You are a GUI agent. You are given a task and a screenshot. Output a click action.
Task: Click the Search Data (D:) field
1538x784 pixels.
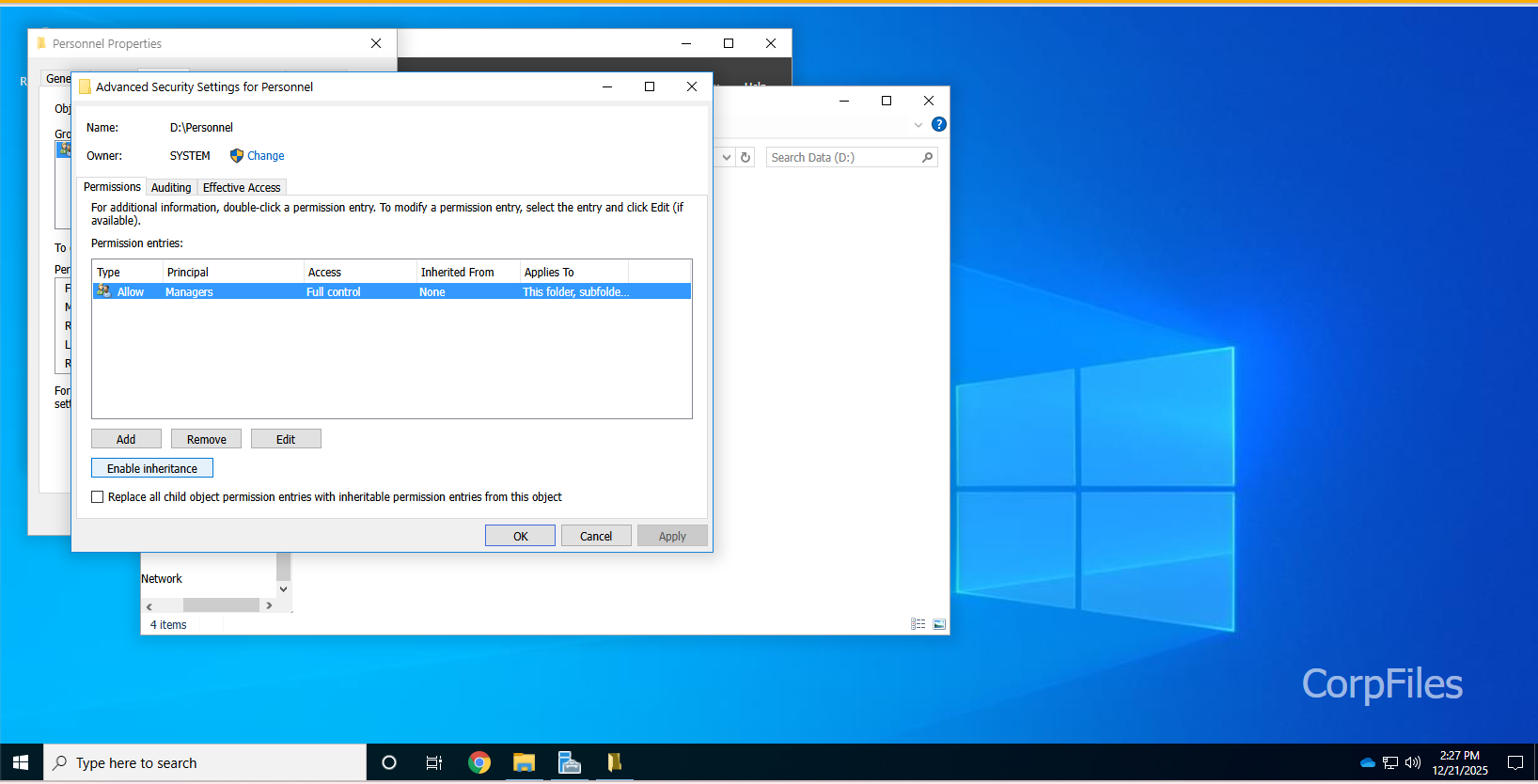click(842, 158)
